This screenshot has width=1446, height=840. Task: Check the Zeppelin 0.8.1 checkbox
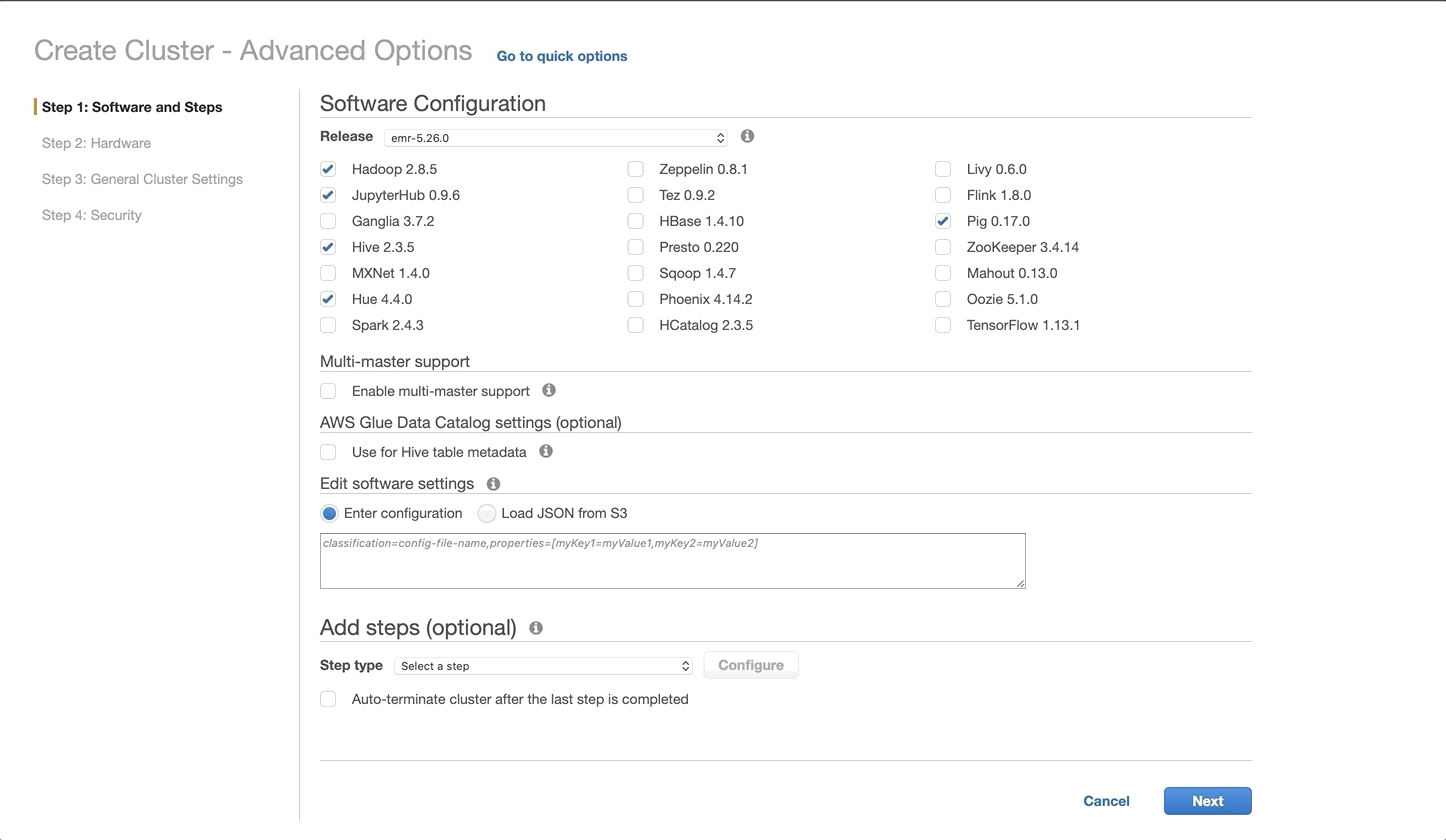click(x=635, y=169)
